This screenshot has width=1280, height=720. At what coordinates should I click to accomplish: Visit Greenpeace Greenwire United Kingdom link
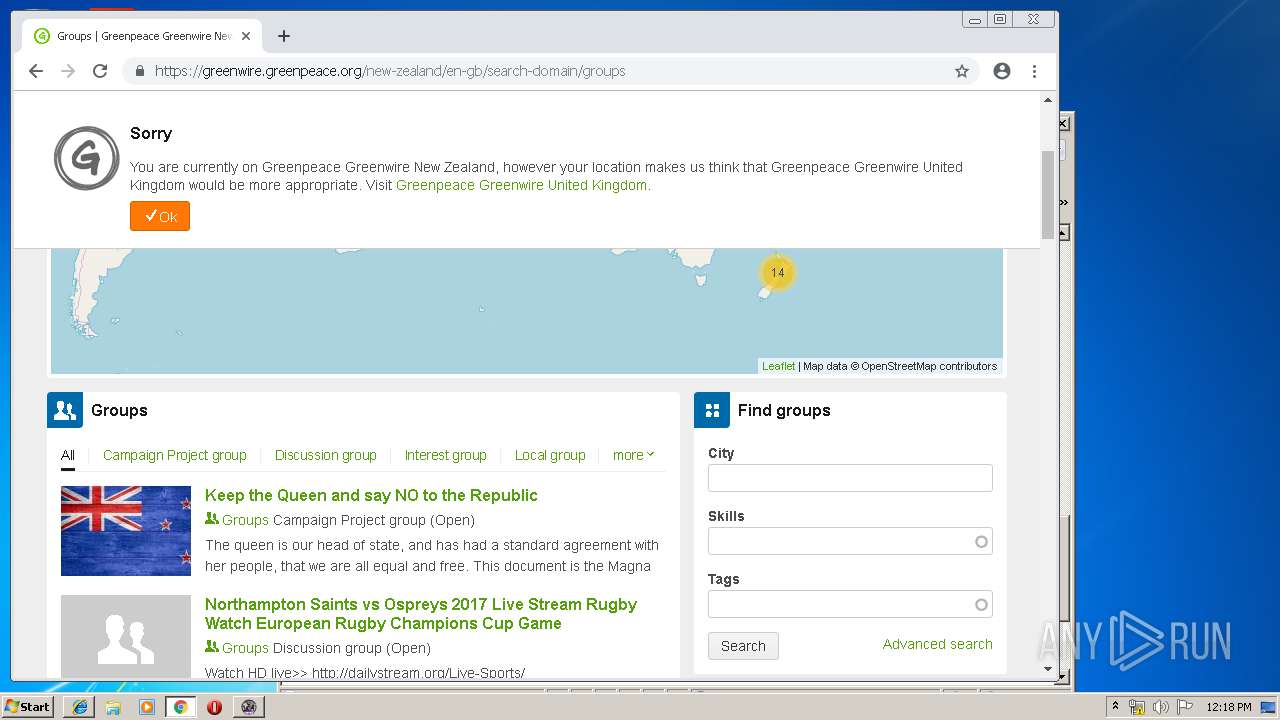click(x=521, y=185)
